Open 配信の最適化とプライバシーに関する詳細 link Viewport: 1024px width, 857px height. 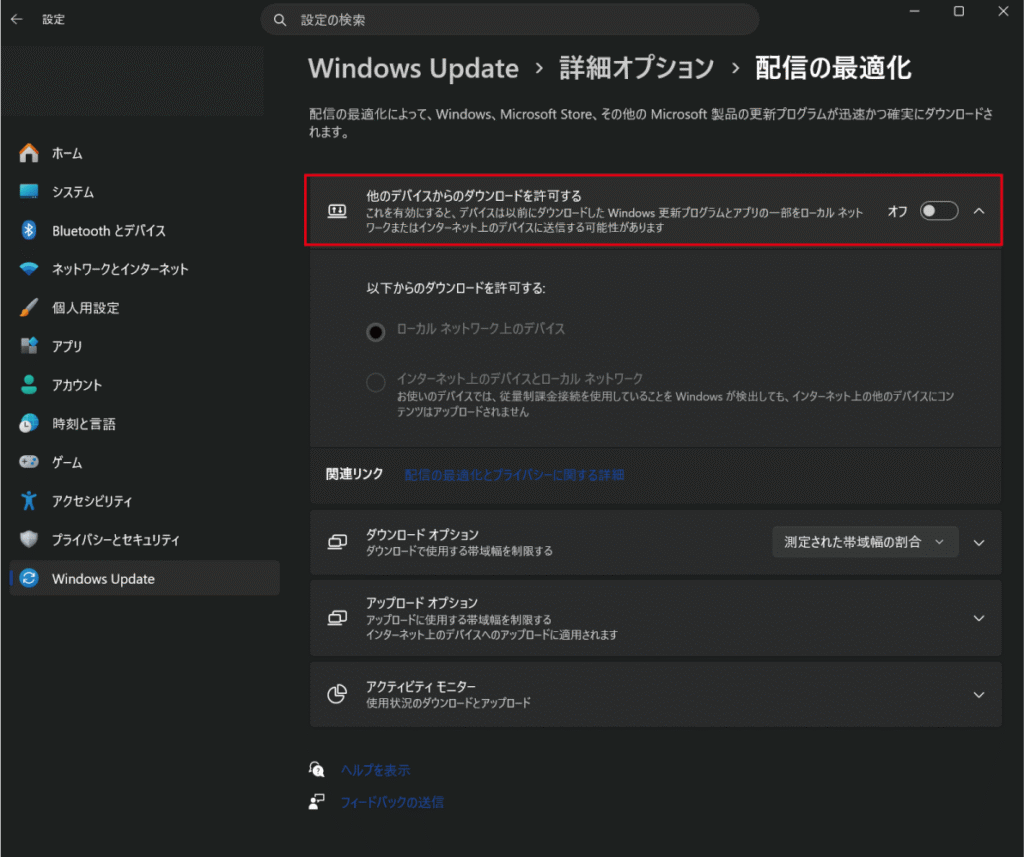(x=514, y=475)
